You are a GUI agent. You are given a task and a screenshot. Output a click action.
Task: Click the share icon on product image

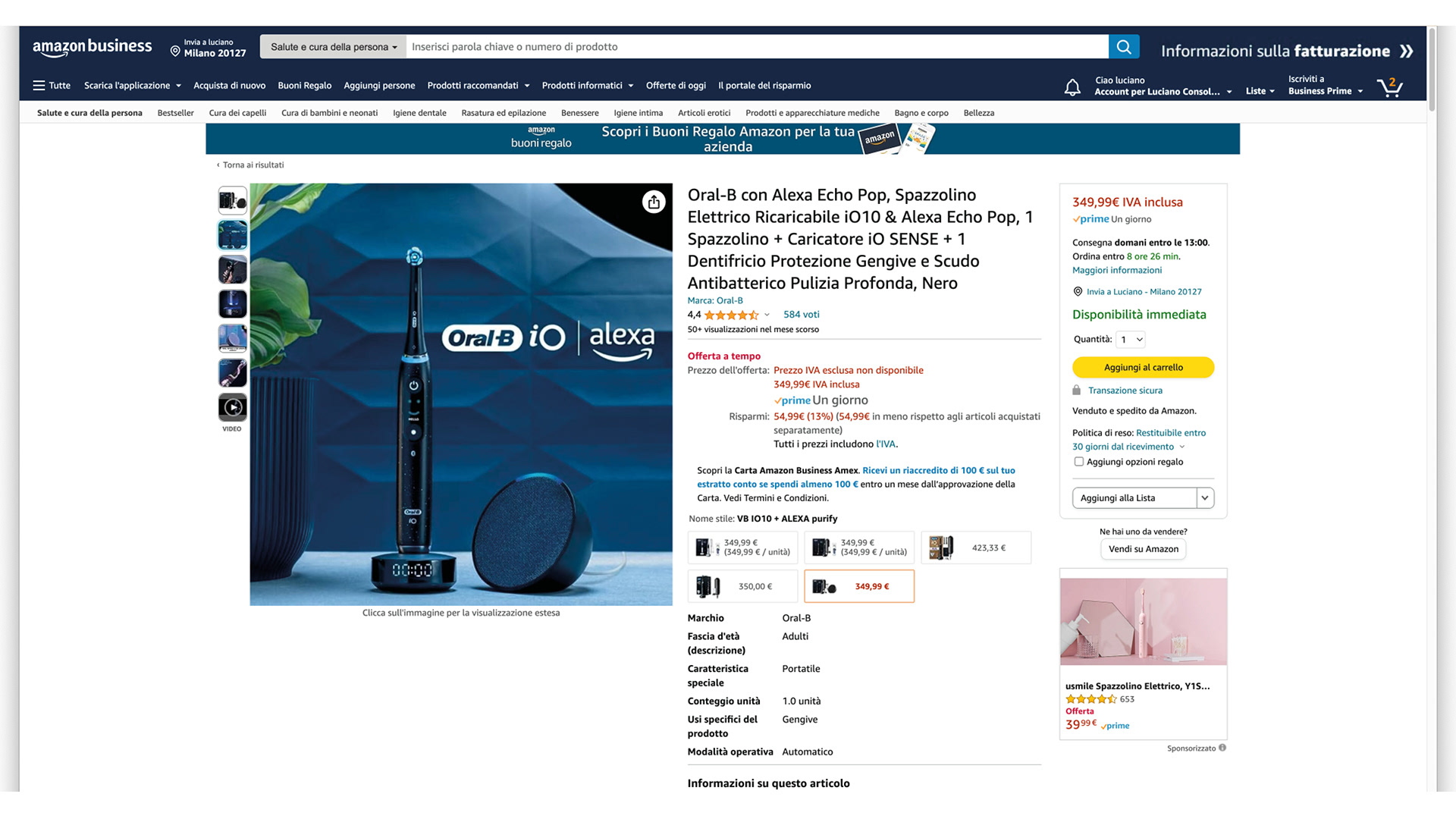[654, 202]
